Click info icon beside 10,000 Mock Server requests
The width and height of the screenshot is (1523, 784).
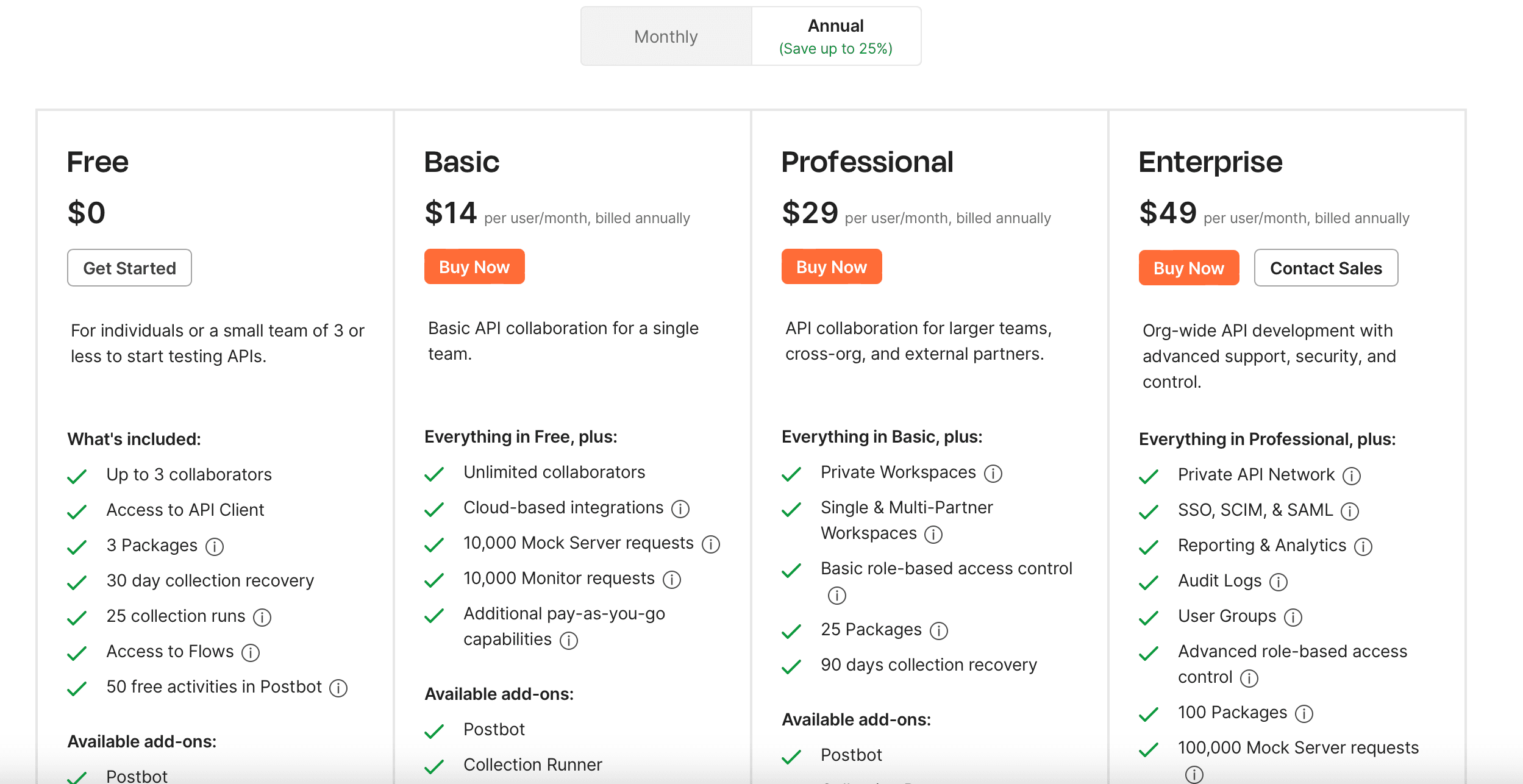click(x=710, y=544)
